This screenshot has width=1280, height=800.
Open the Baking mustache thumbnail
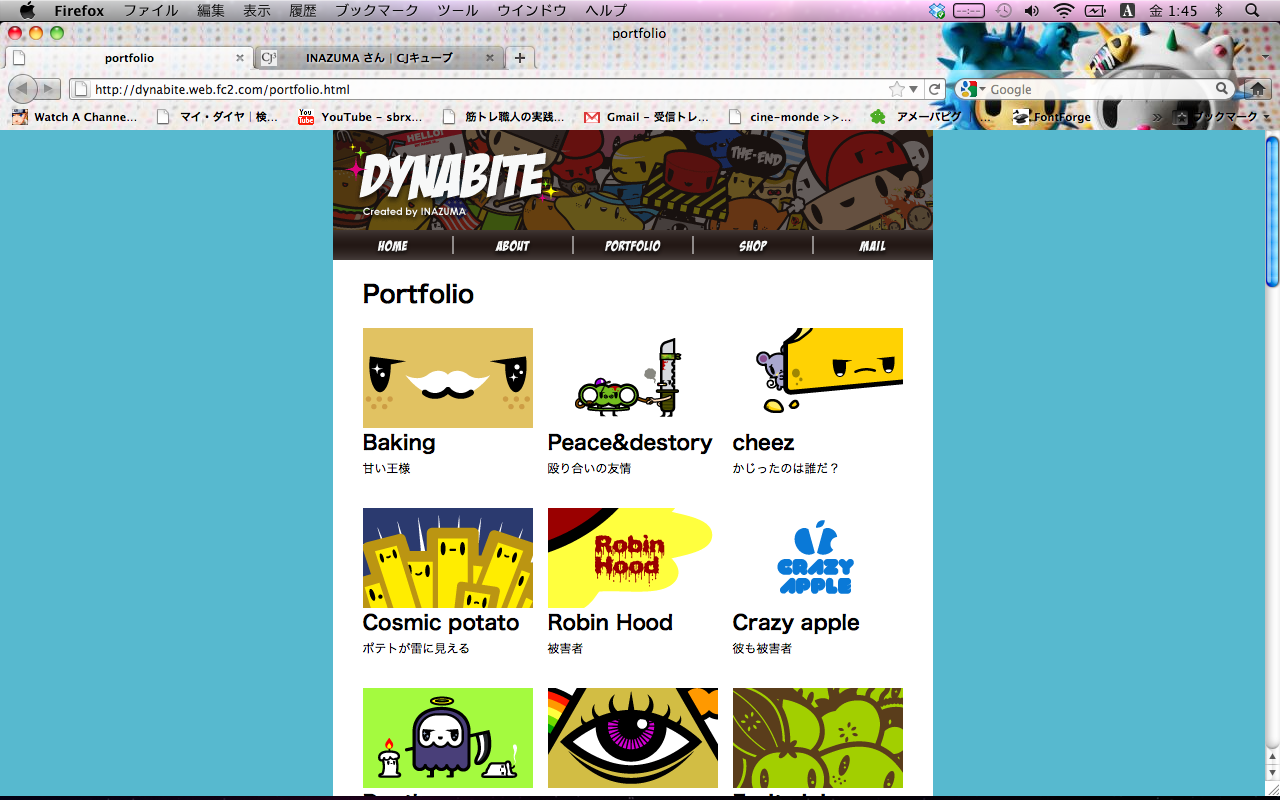[448, 378]
